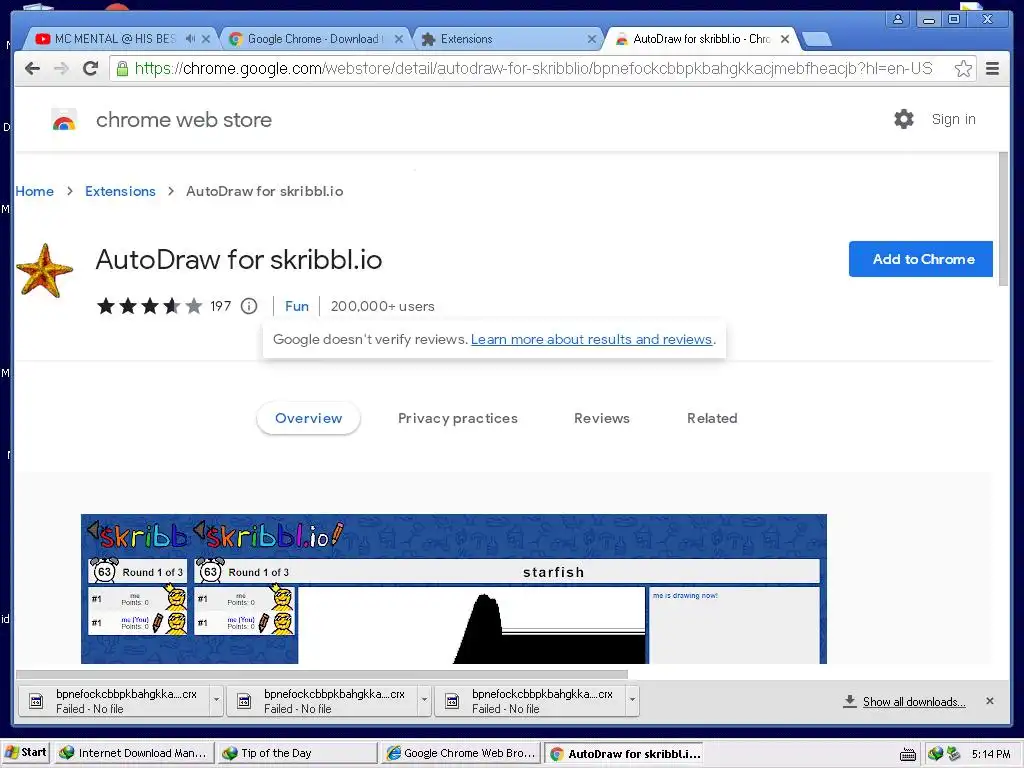Click the address bar URL
Screen dimensions: 1024x768
tap(533, 69)
